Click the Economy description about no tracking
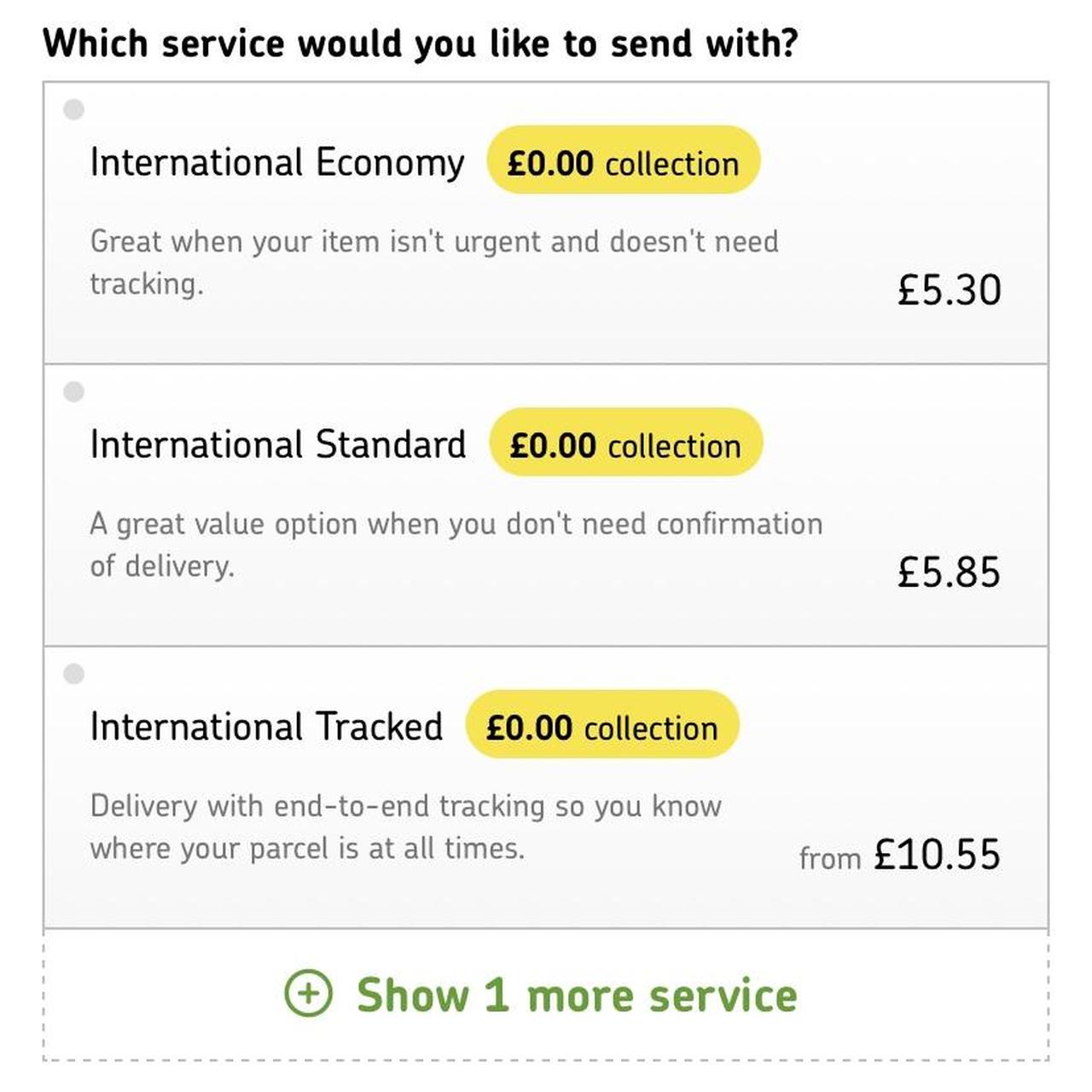Viewport: 1092px width, 1092px height. [433, 262]
